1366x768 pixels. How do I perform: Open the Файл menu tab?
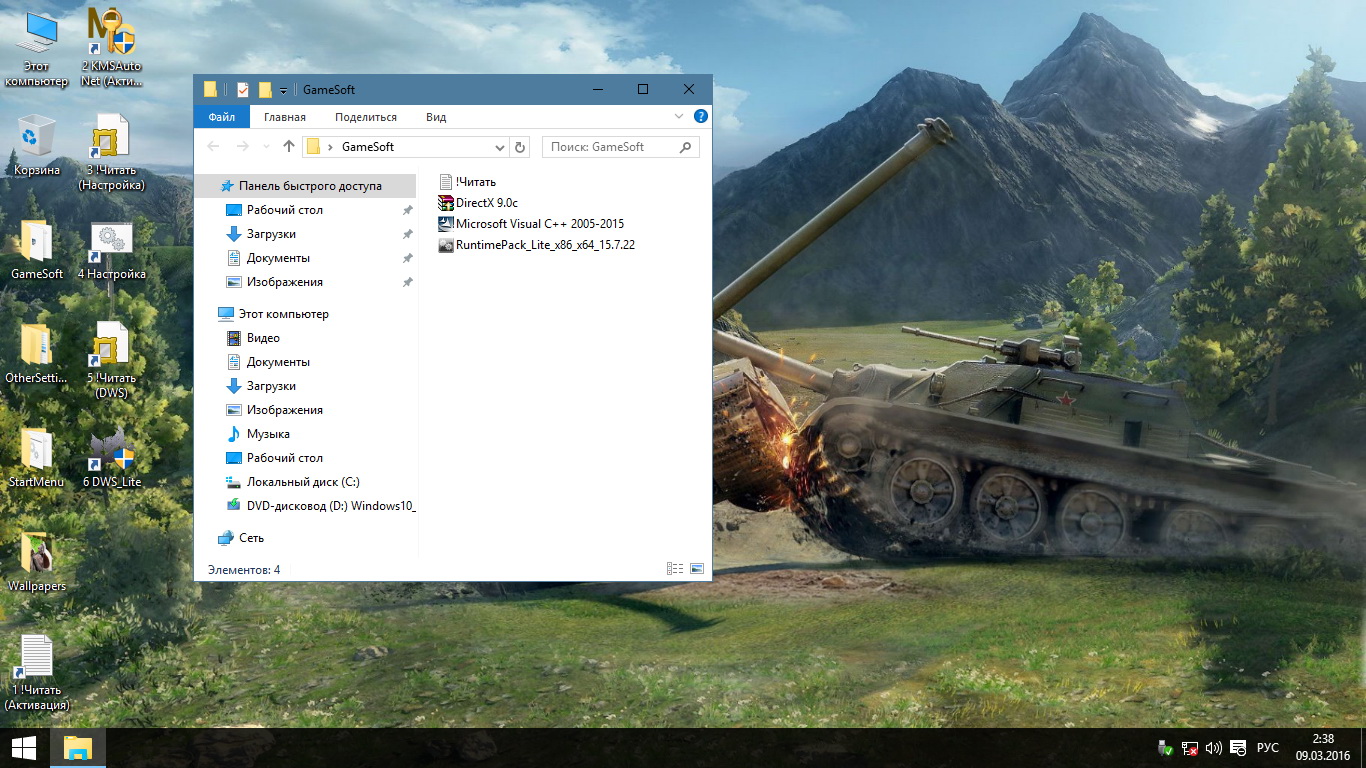pyautogui.click(x=222, y=117)
